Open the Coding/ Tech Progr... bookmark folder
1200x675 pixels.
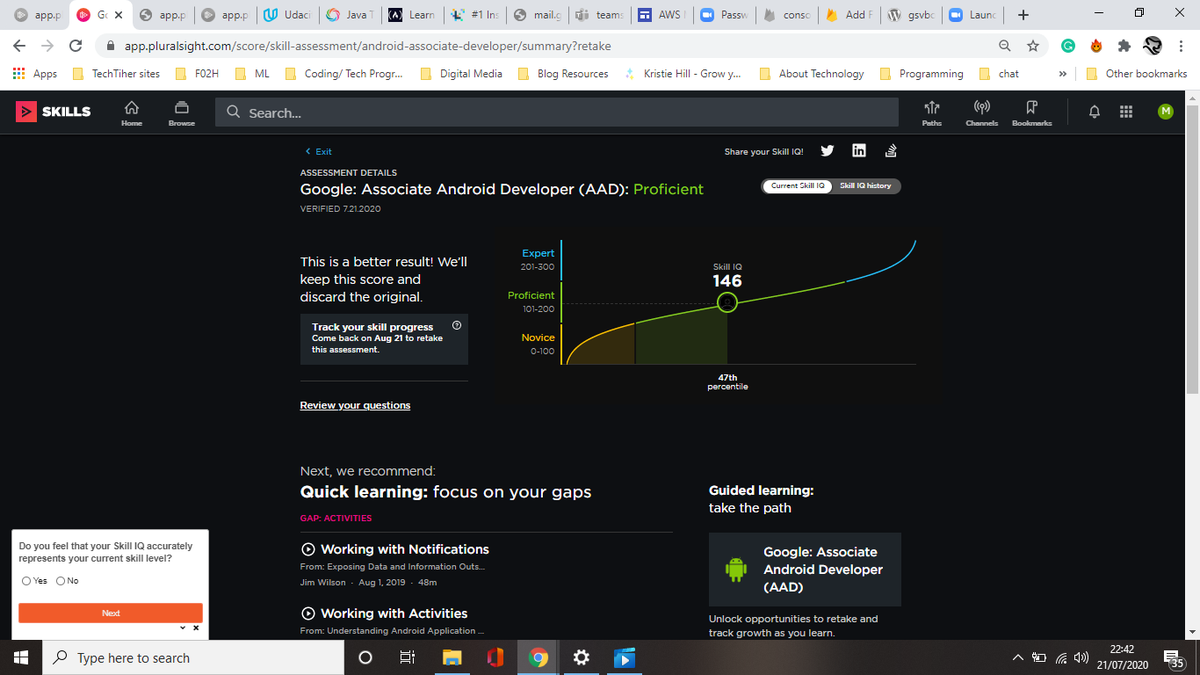click(x=344, y=74)
